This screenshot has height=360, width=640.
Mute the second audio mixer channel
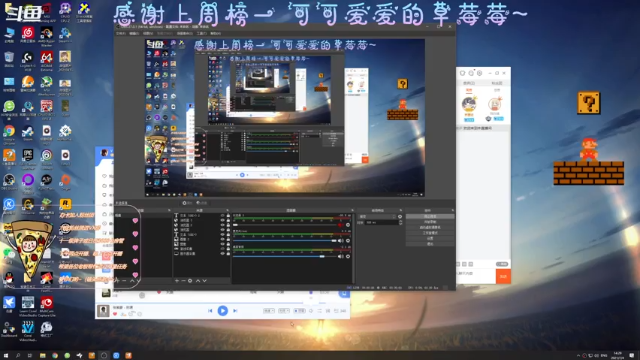click(341, 241)
